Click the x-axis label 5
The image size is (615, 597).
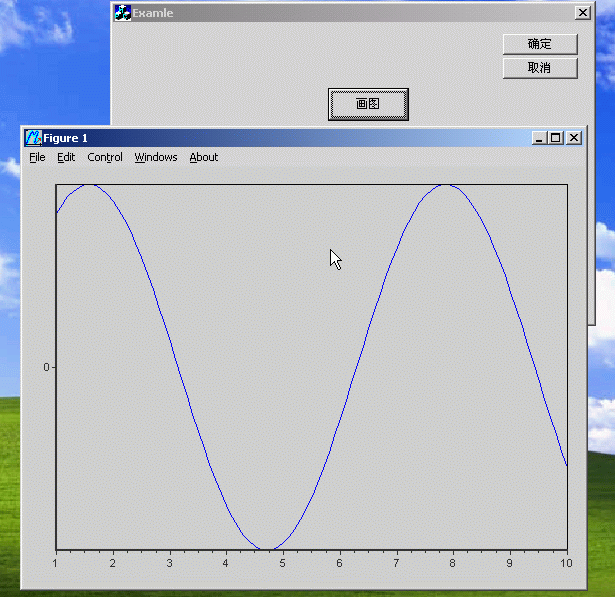pos(282,564)
